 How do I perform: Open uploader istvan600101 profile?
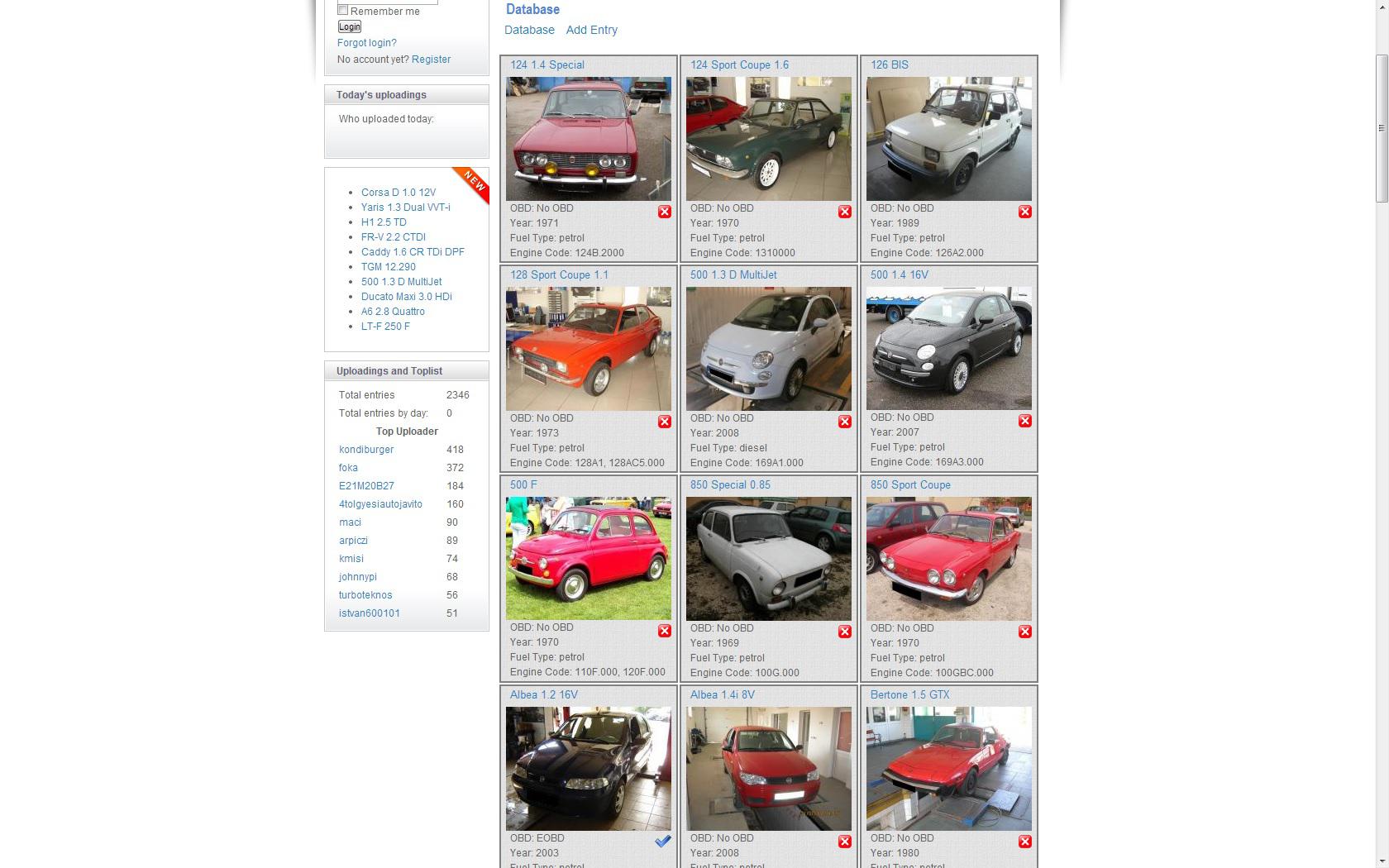pos(370,613)
